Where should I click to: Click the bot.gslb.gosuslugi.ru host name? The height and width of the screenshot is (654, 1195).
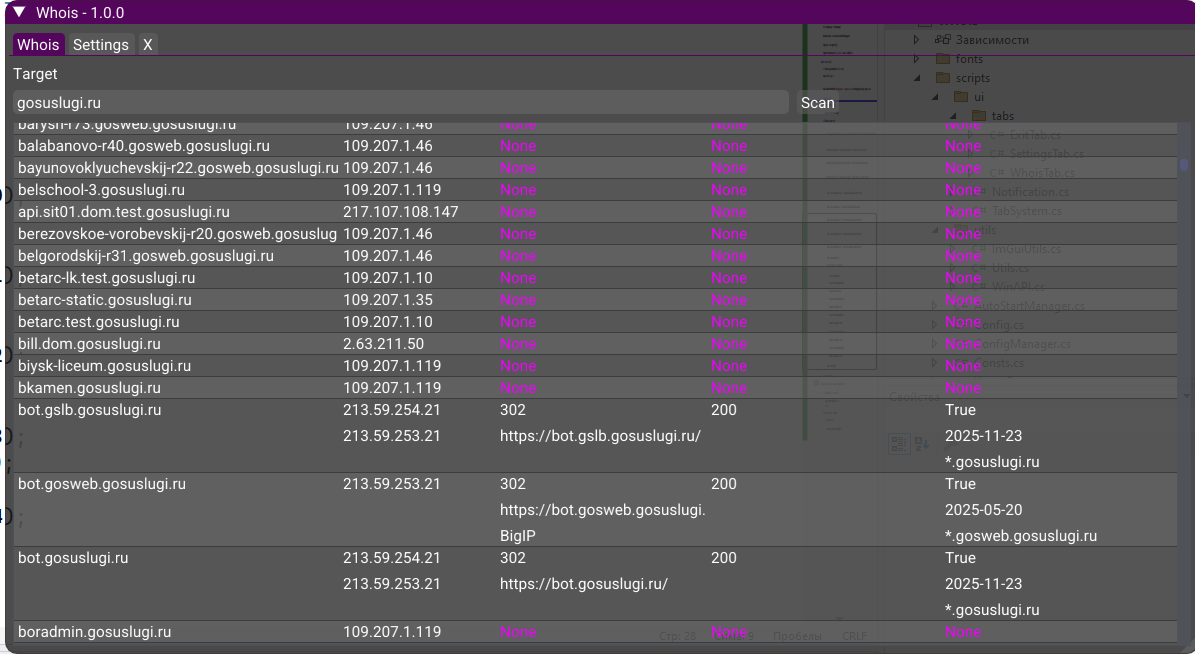(89, 410)
